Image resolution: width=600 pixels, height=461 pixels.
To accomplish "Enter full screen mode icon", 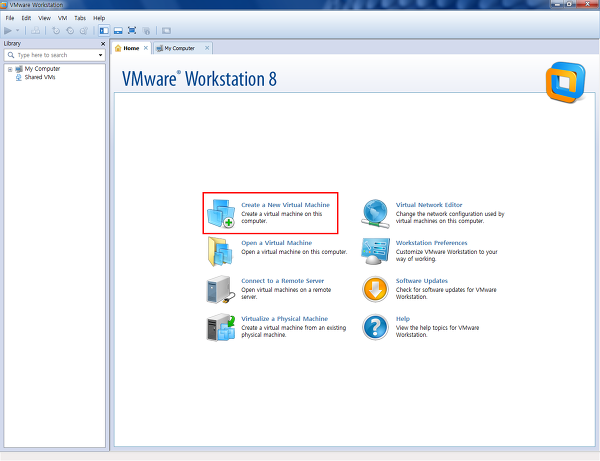I will pos(132,31).
